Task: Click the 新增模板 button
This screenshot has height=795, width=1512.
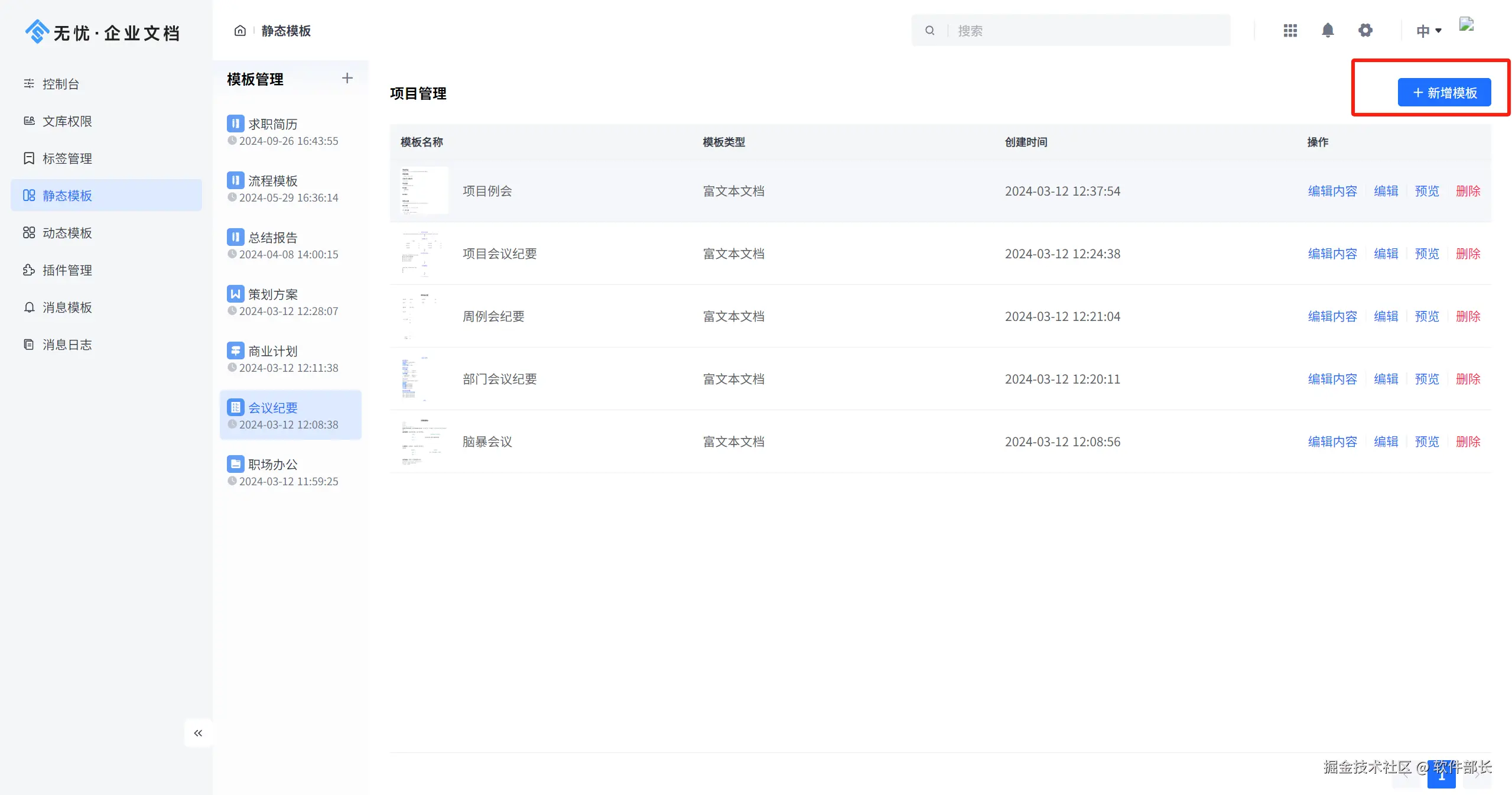Action: click(x=1444, y=93)
